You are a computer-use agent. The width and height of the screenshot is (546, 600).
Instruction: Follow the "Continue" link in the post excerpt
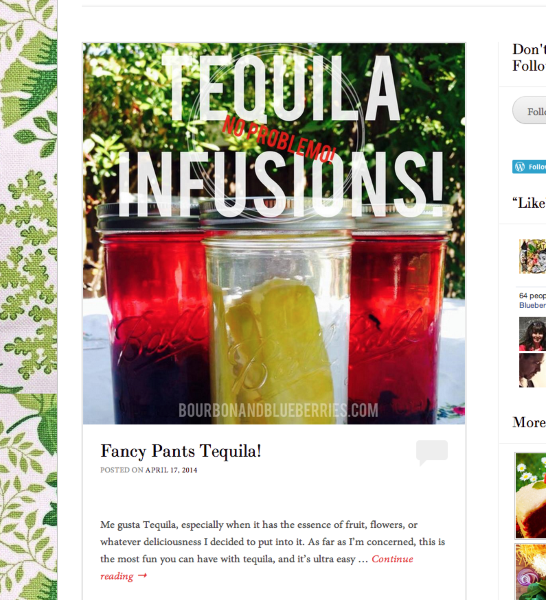[392, 559]
